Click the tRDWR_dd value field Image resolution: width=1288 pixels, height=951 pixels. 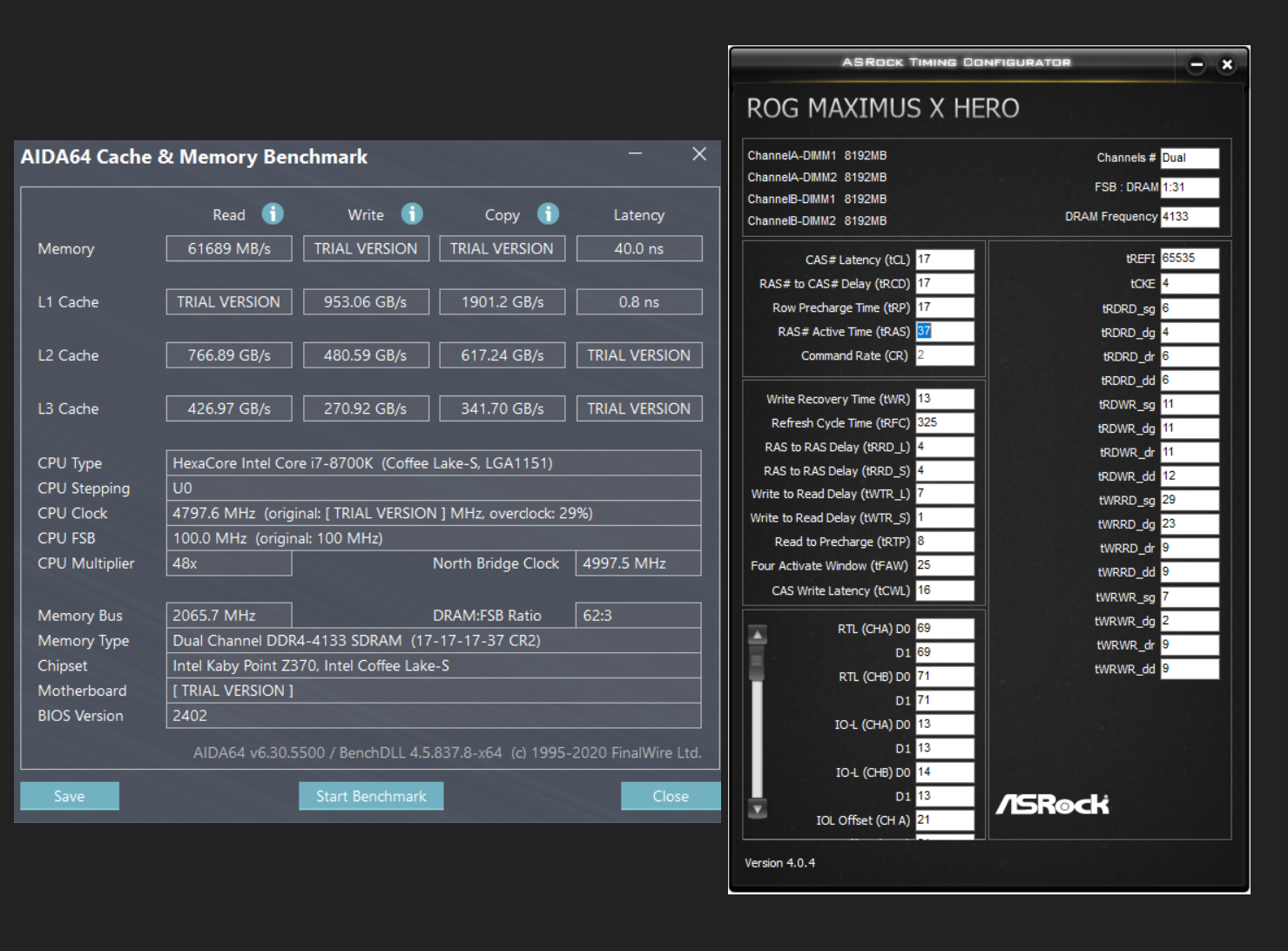coord(1190,476)
